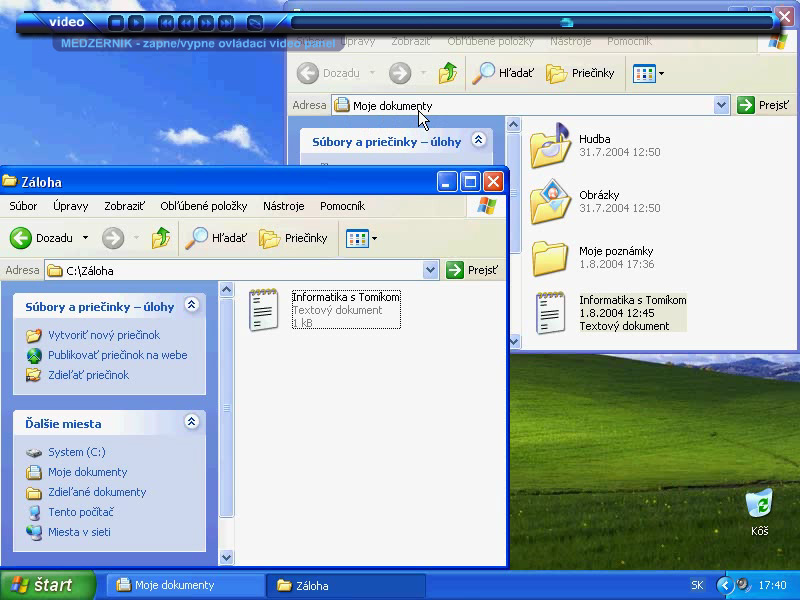Open Hľadať search in the Záloha window
This screenshot has height=600, width=800.
point(216,238)
